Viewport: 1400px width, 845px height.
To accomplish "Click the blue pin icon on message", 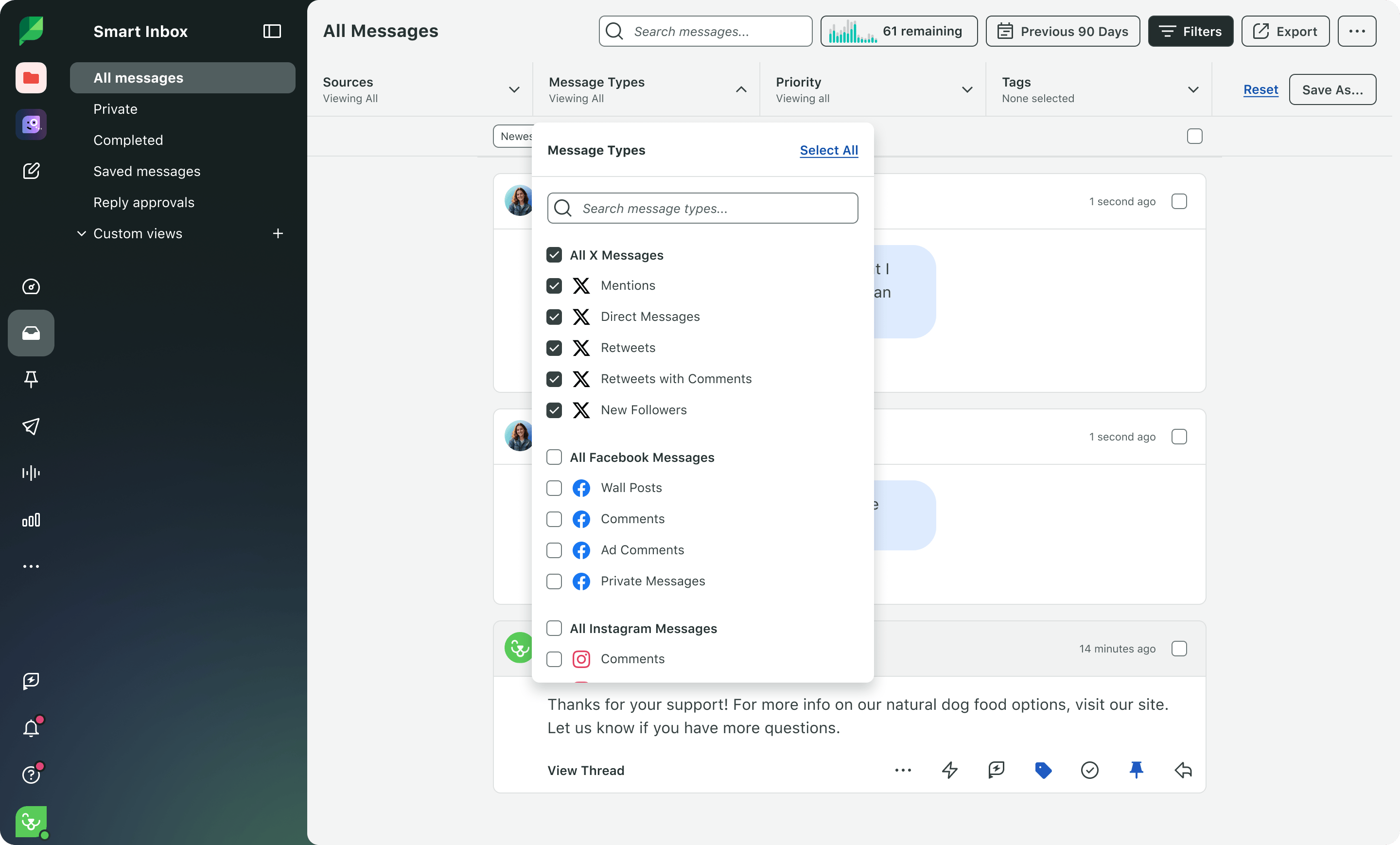I will coord(1137,770).
